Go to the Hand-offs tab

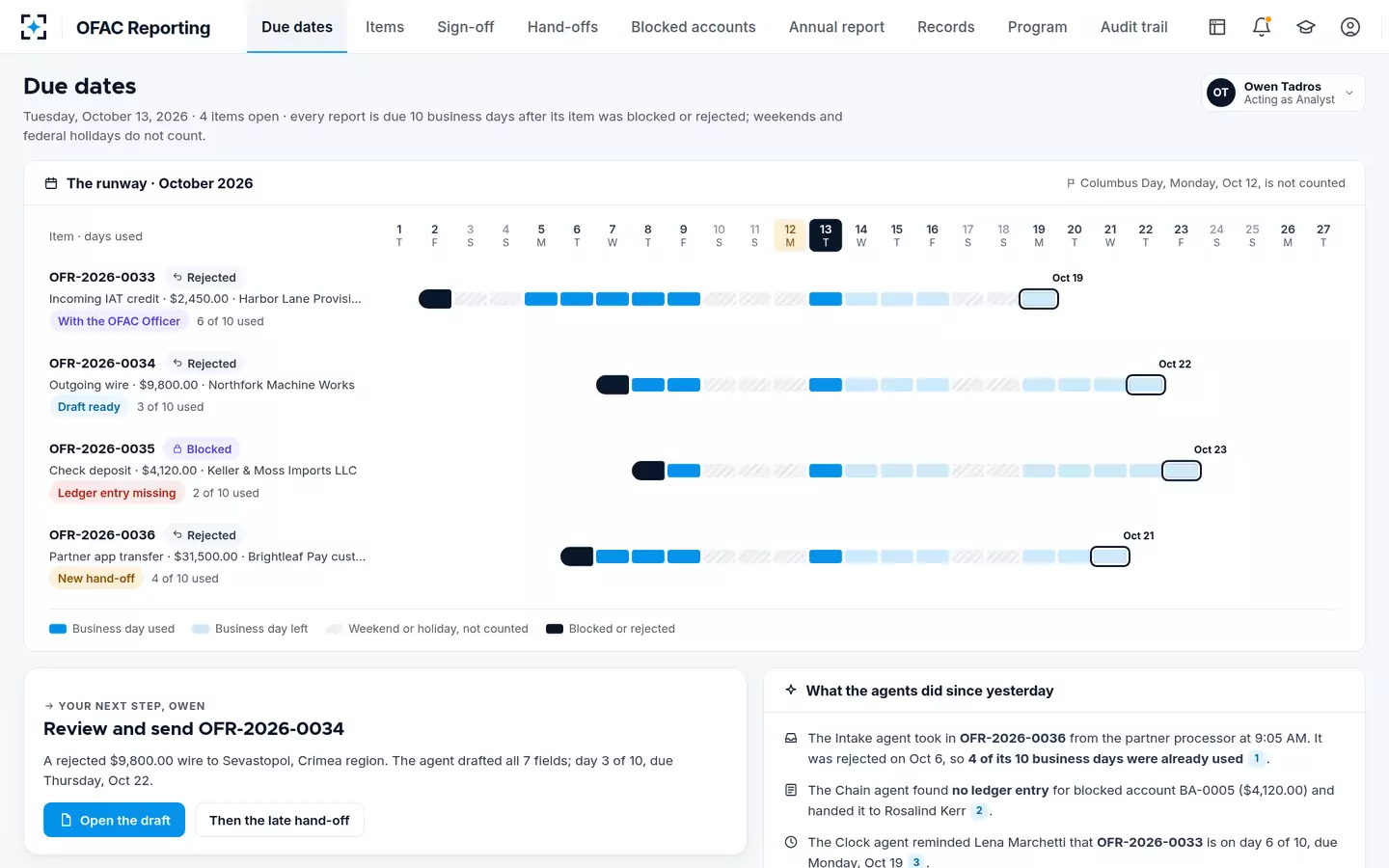[x=562, y=27]
